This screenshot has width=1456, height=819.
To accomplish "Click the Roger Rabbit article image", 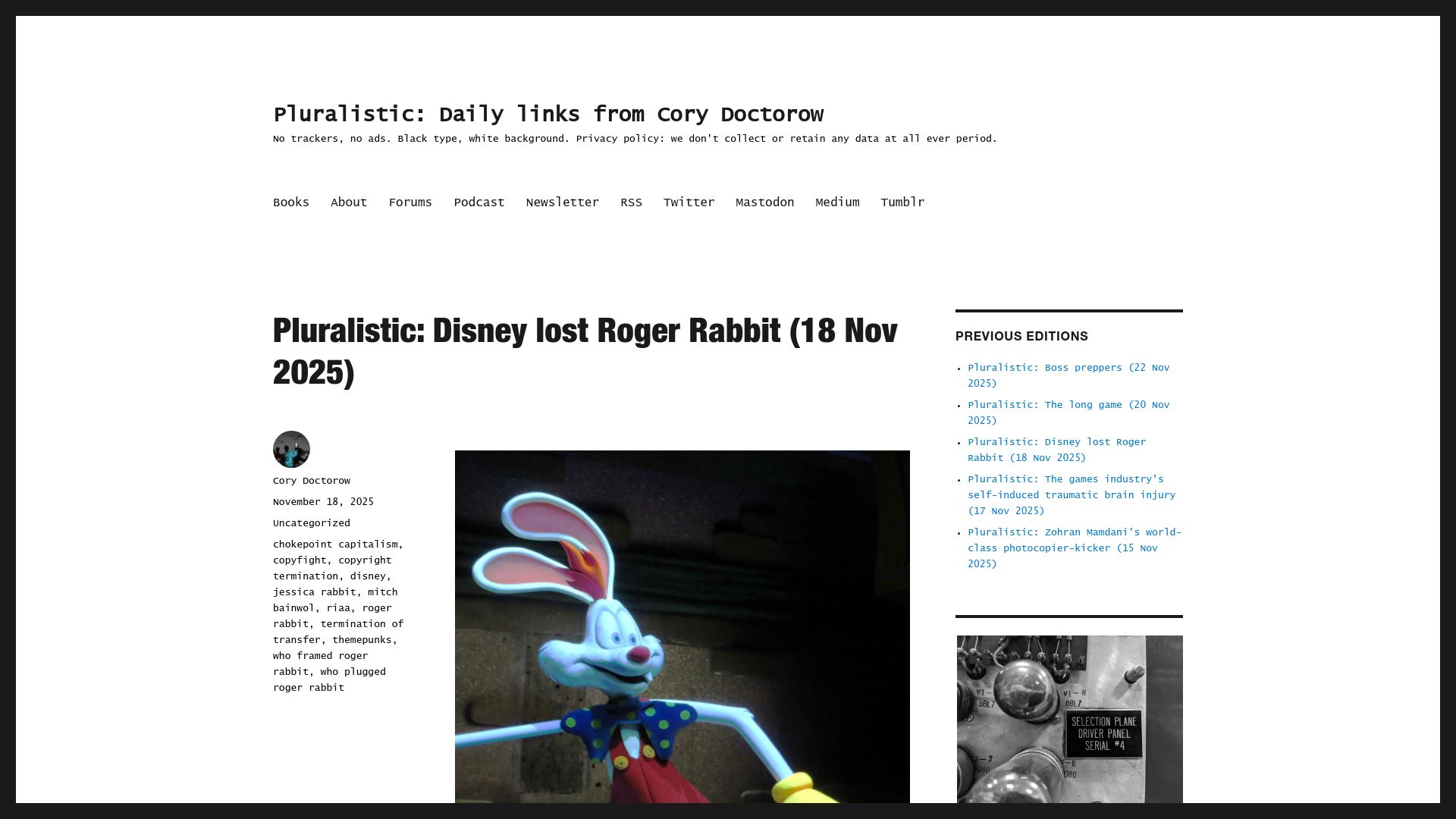I will click(x=682, y=626).
